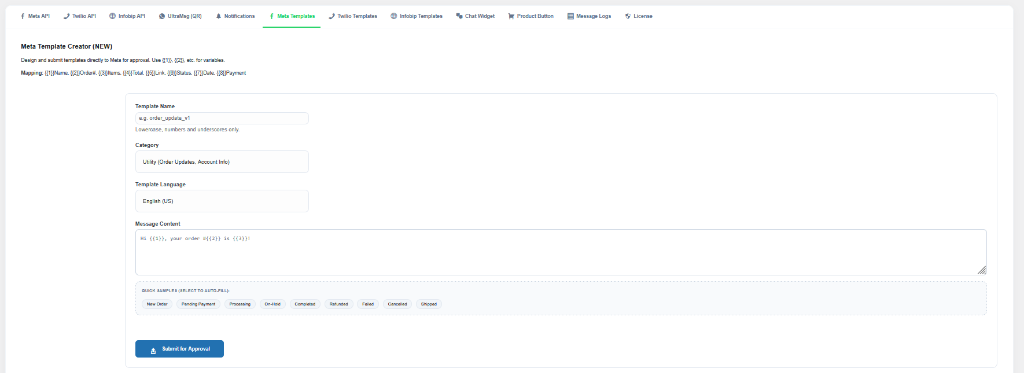Select the Failed quick sample chip
The image size is (1024, 373).
[x=368, y=304]
